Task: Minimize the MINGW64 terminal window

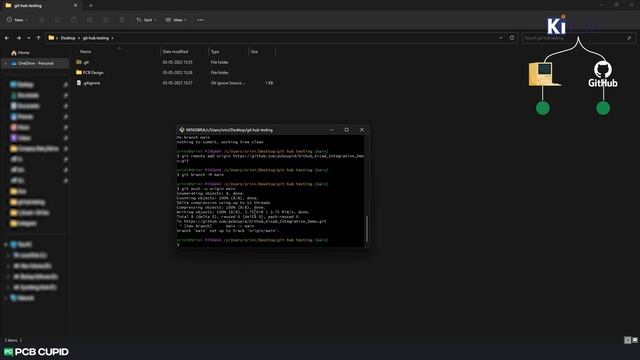Action: [331, 130]
